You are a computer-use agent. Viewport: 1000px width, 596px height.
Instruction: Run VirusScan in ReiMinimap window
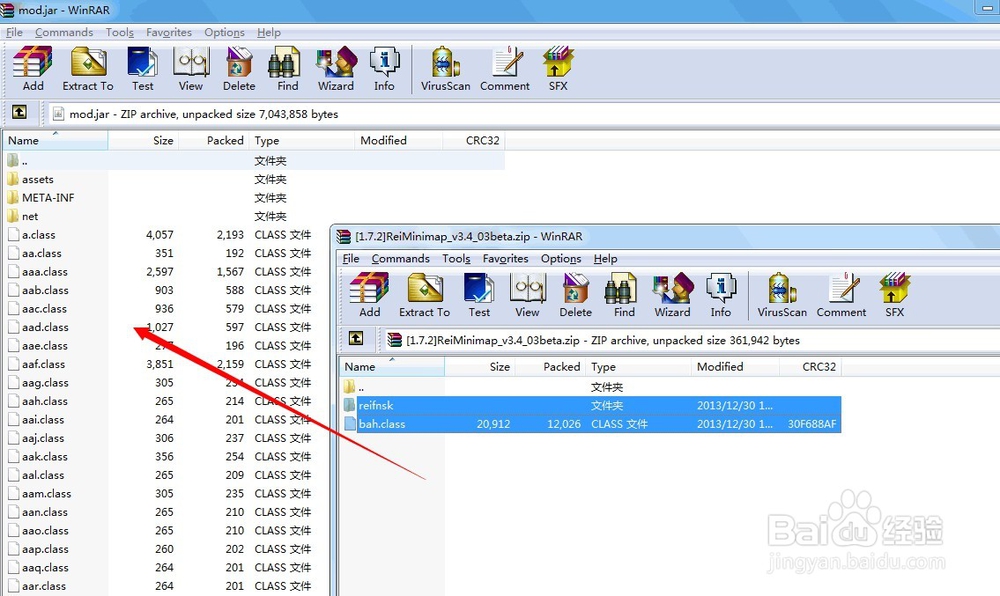[782, 295]
